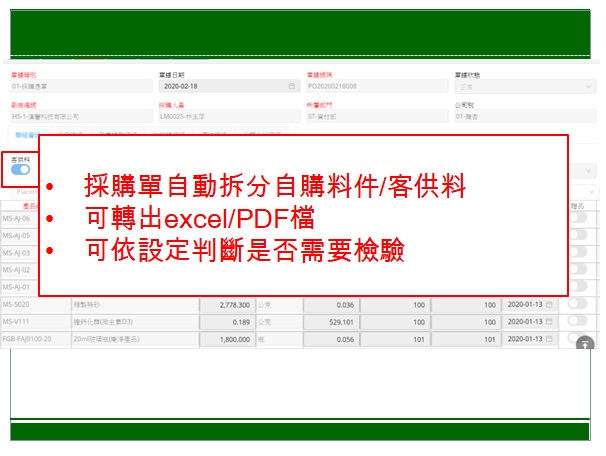This screenshot has width=606, height=456.
Task: Click unit price cell 0.036
Action: tap(331, 305)
